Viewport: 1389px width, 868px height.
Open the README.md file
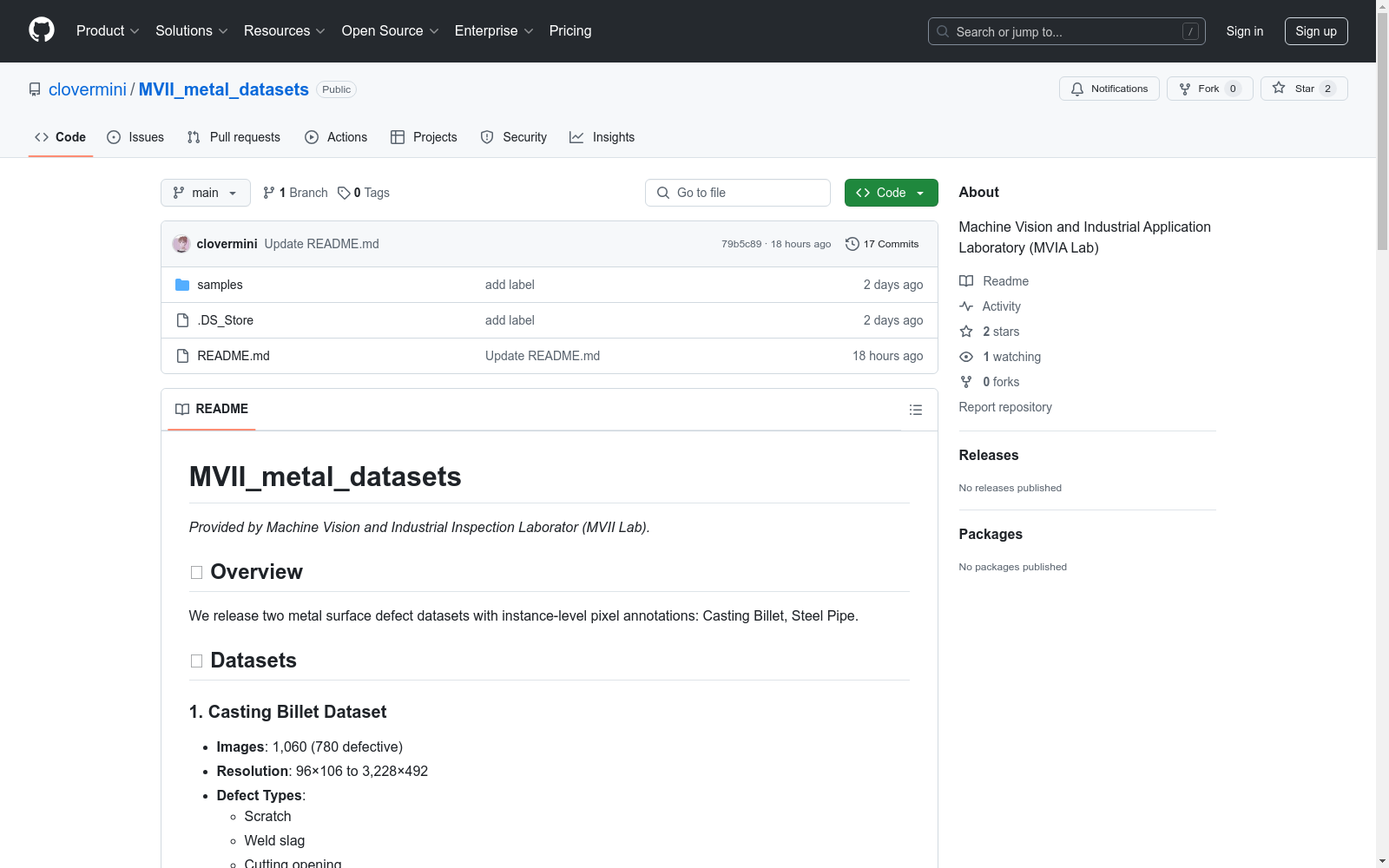coord(234,356)
